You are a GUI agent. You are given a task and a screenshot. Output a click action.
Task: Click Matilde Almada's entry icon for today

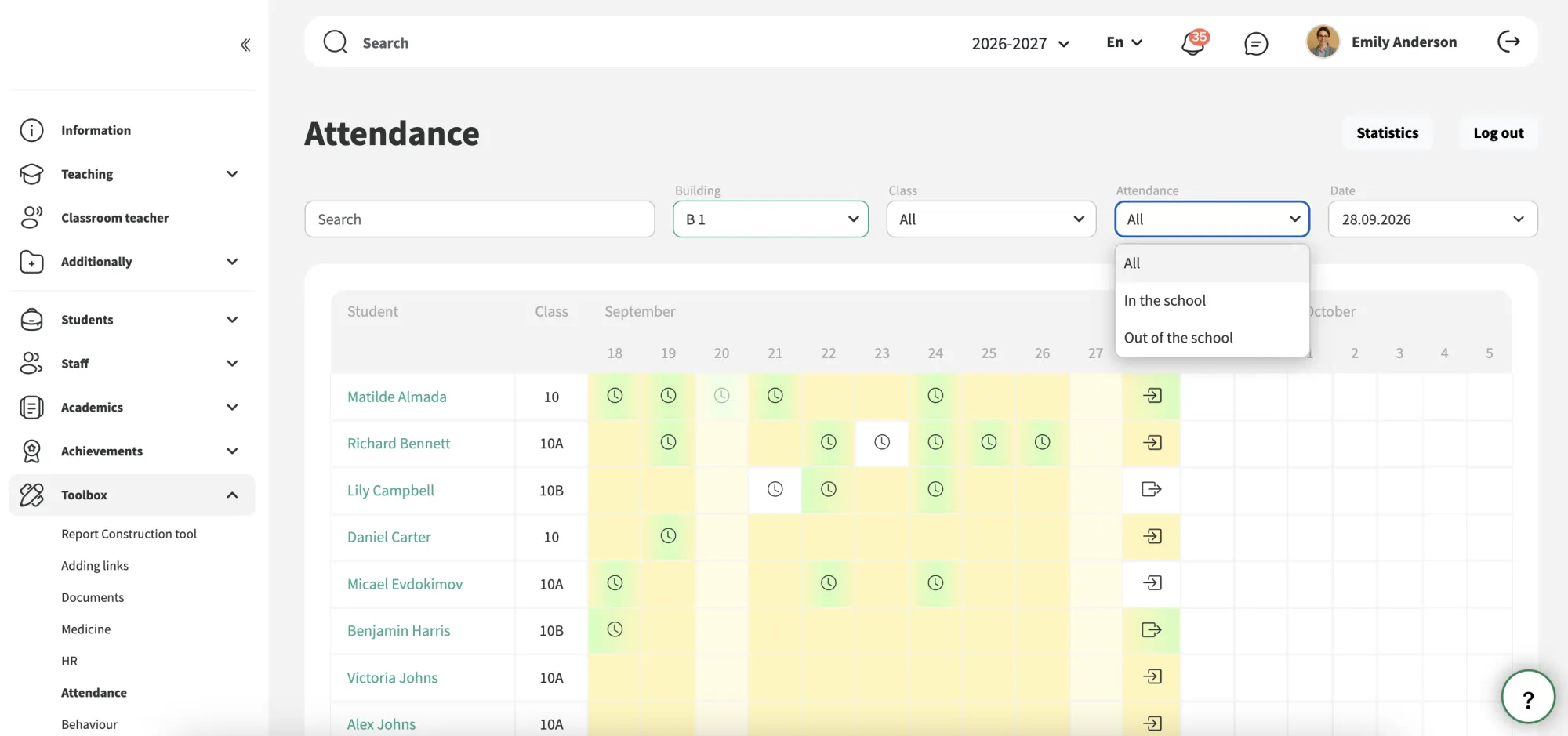point(1152,396)
